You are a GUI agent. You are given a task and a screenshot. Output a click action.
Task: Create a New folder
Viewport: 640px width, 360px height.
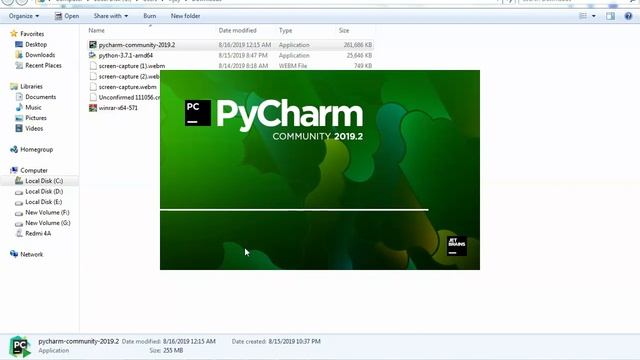pyautogui.click(x=185, y=16)
